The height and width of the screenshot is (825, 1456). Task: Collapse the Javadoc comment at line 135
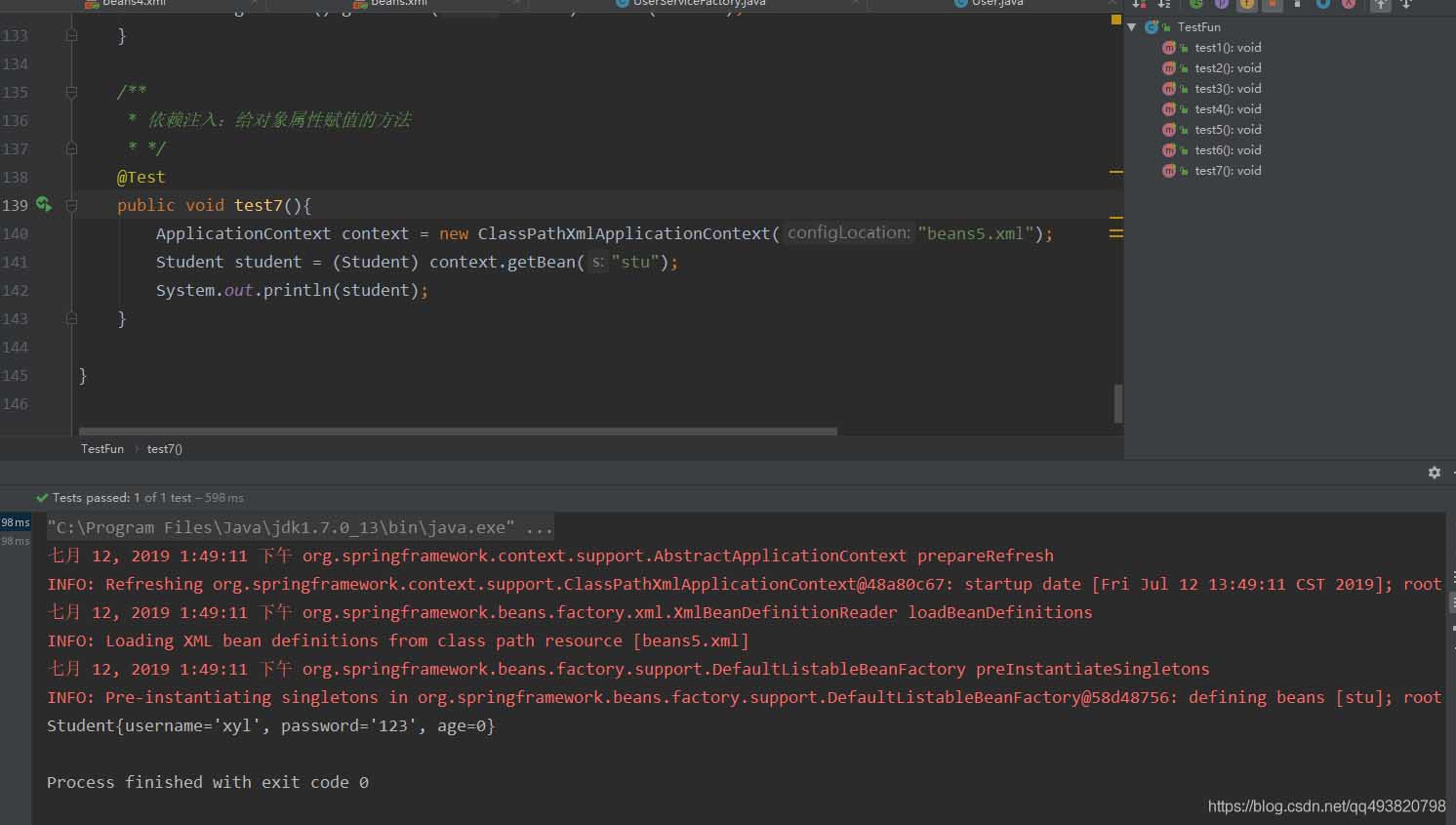(71, 92)
